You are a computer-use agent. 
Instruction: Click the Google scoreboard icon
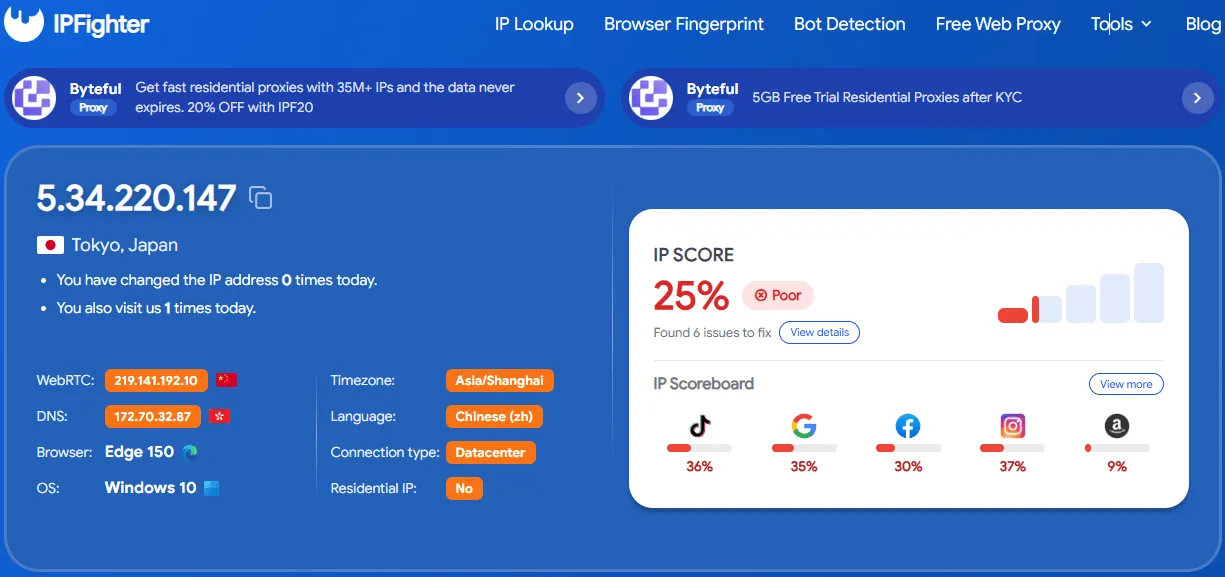pyautogui.click(x=804, y=426)
